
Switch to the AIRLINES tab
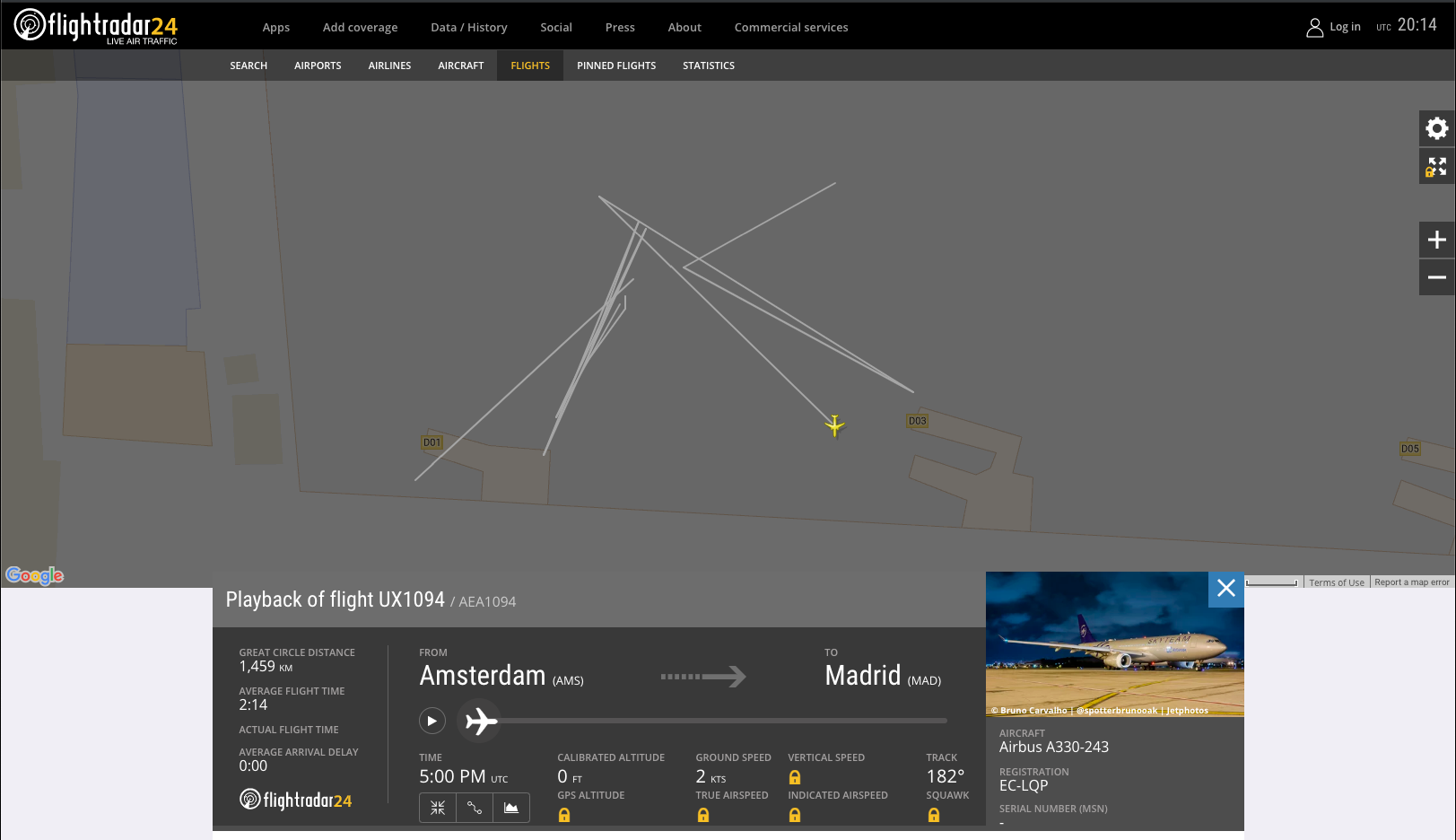click(389, 66)
